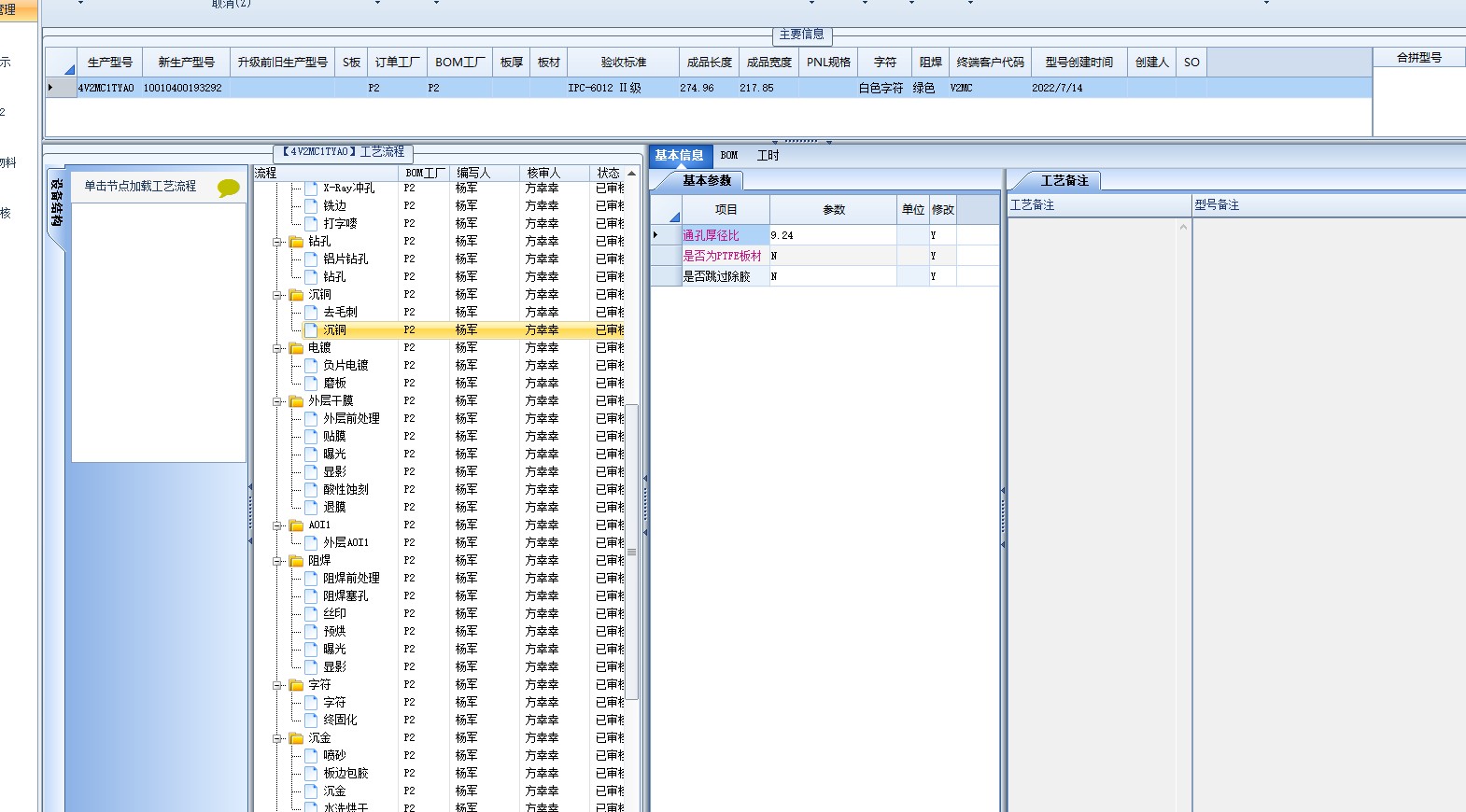Click the 打字唛 document icon
This screenshot has height=812, width=1466.
pos(311,223)
